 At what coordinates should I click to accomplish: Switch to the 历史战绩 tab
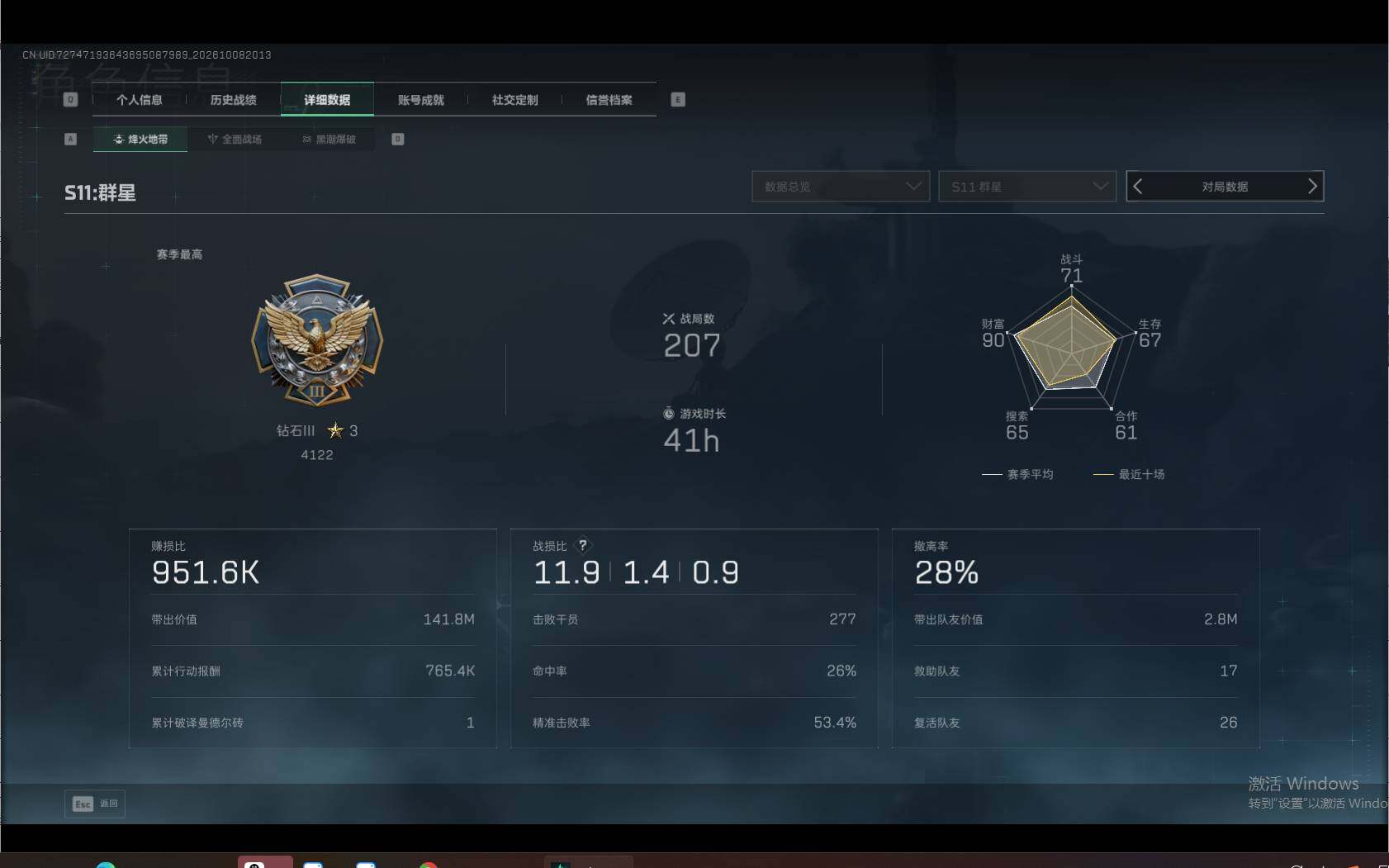(x=234, y=100)
